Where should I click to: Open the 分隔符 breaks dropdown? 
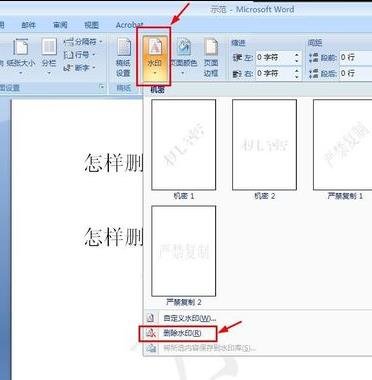point(83,42)
